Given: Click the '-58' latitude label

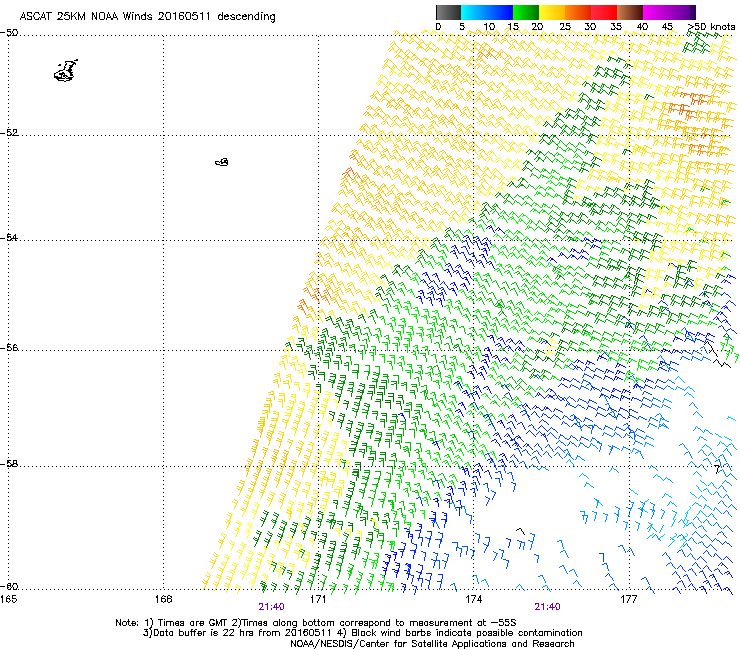Looking at the screenshot, I should [9, 464].
